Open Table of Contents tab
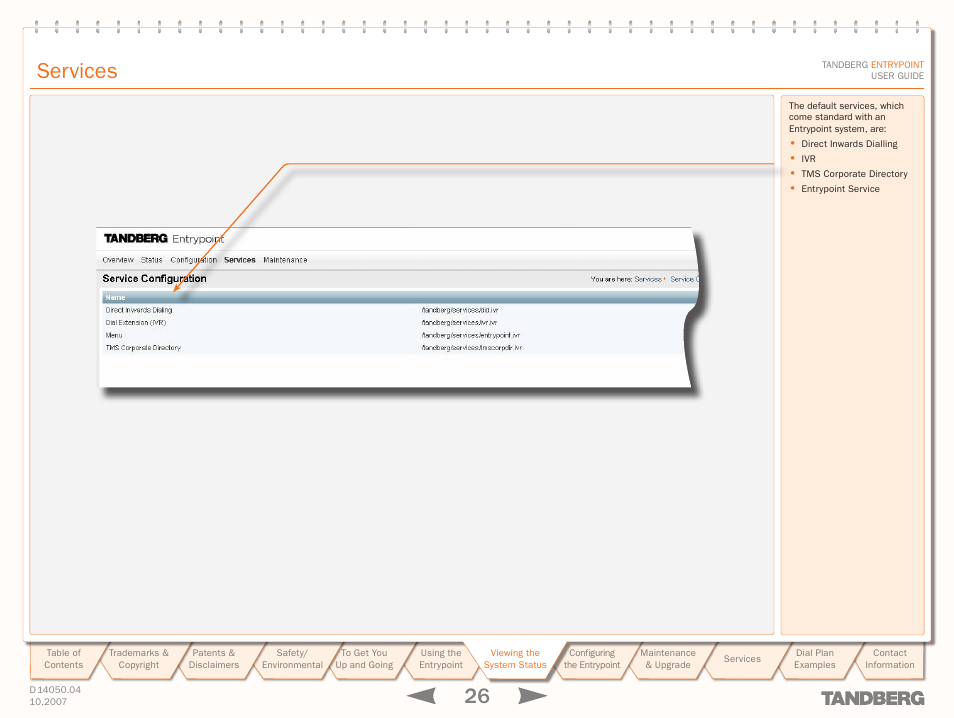Image resolution: width=954 pixels, height=718 pixels. [63, 659]
